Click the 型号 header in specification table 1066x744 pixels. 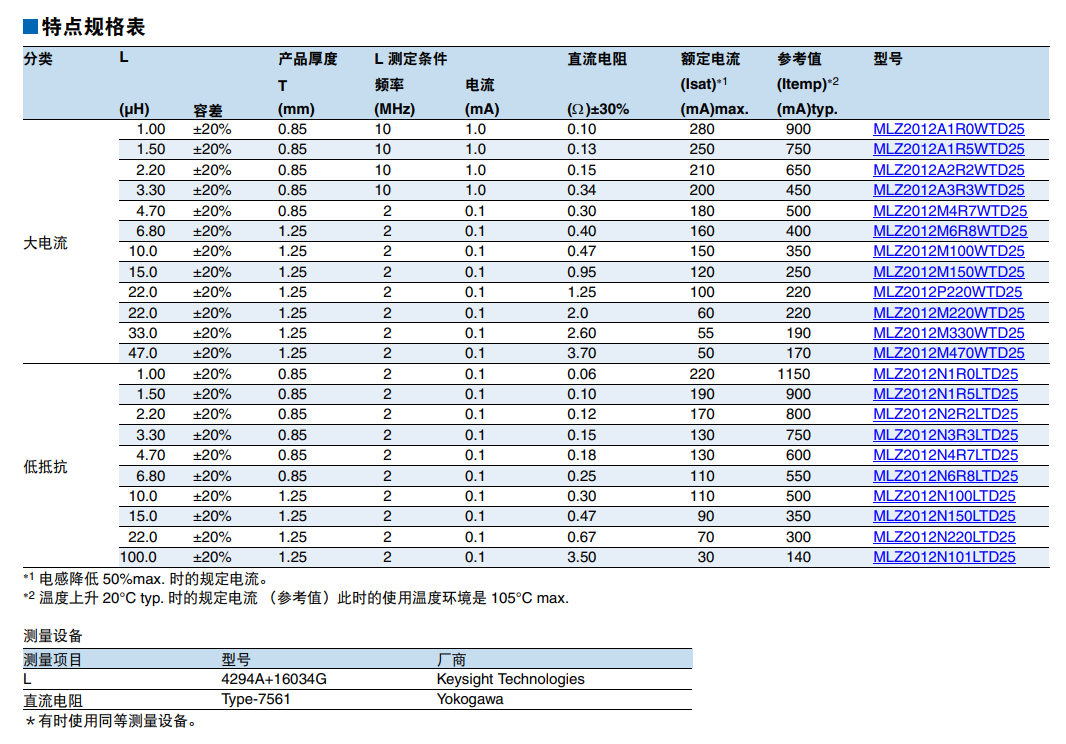click(x=888, y=59)
